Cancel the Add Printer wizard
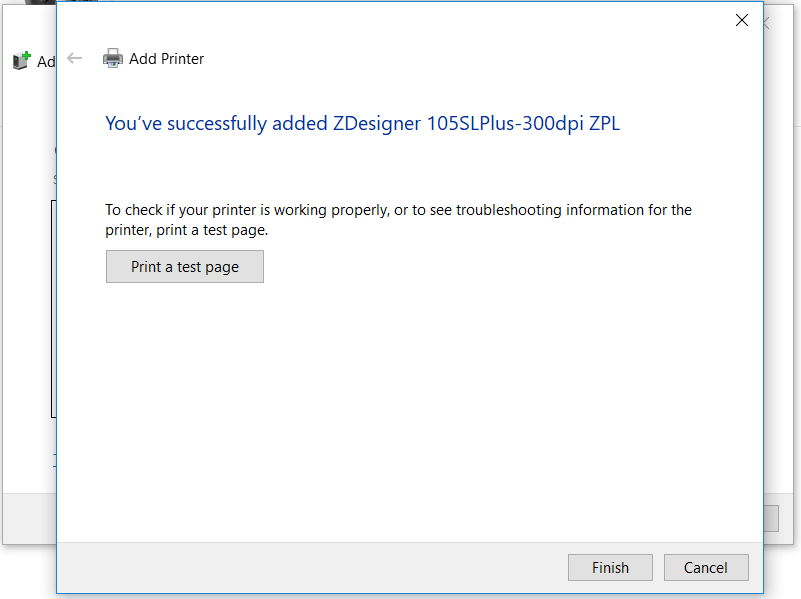801x599 pixels. [x=706, y=567]
